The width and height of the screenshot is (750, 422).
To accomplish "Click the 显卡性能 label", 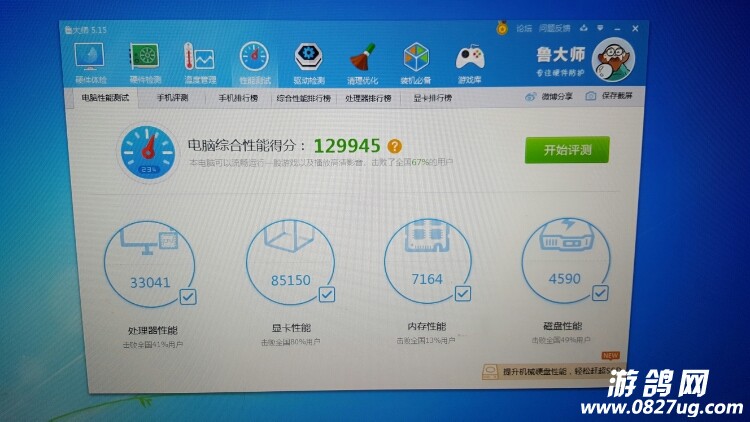I will coord(291,328).
